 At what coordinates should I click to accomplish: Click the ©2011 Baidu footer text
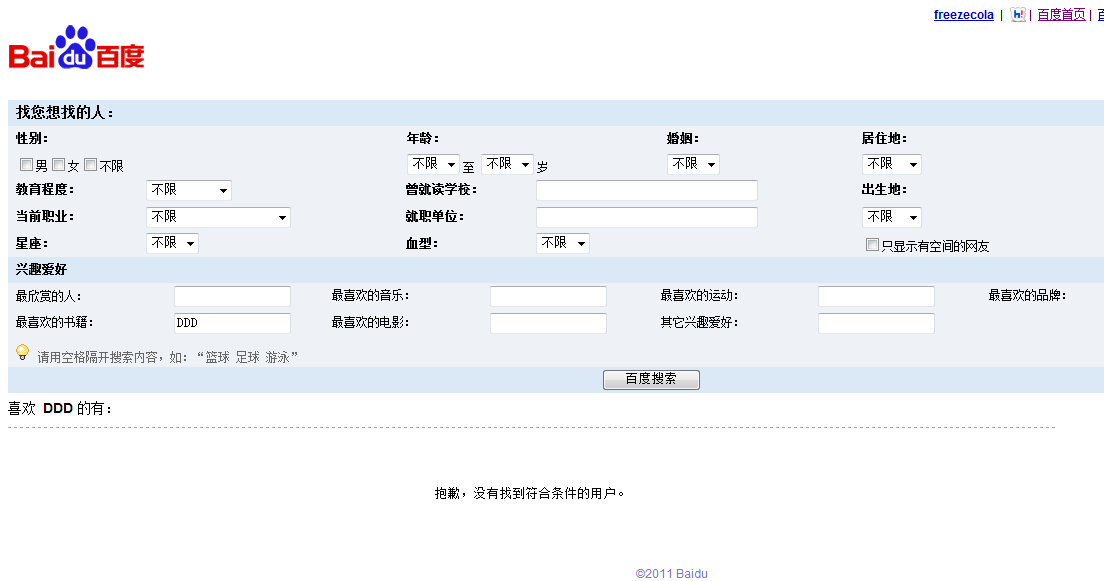pyautogui.click(x=671, y=573)
